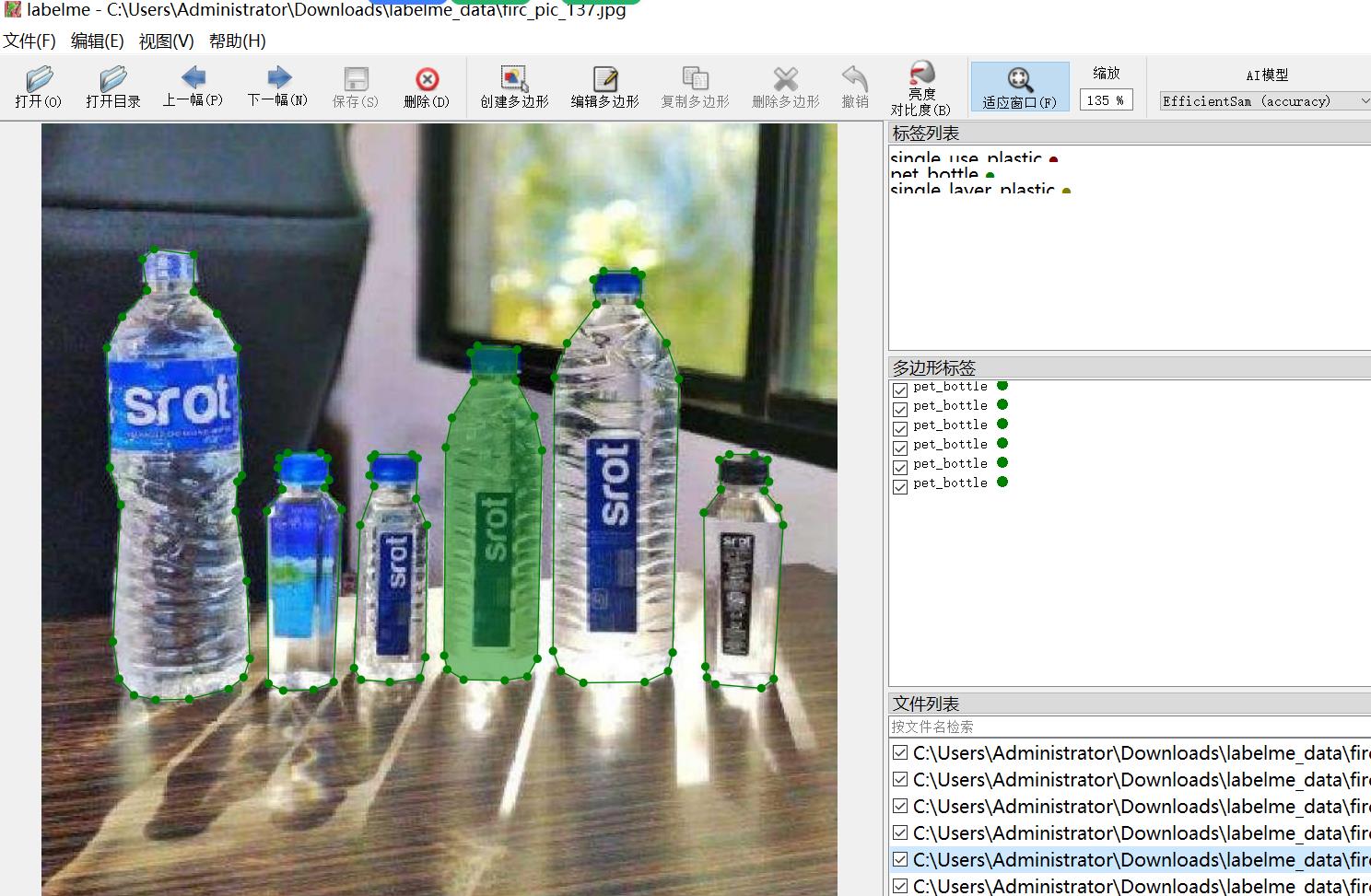Uncheck the third pet_bottle polygon checkbox
This screenshot has height=896, width=1371.
click(900, 428)
